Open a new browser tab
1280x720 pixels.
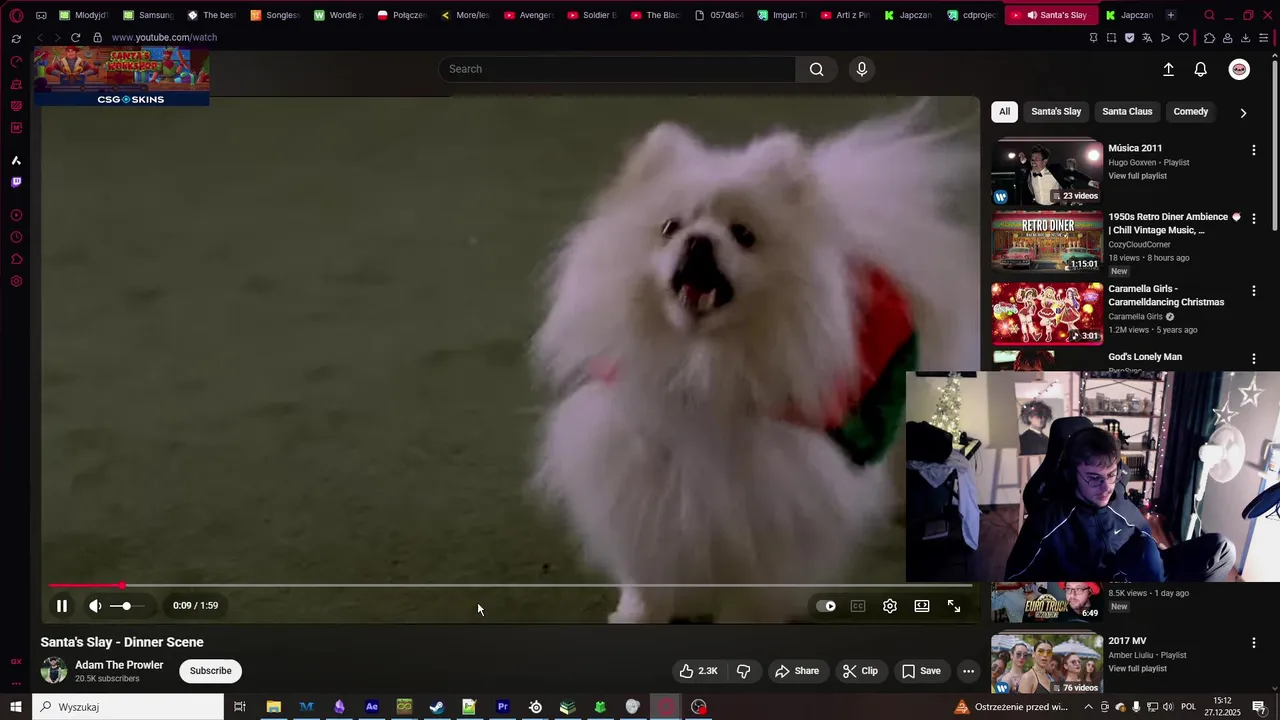1171,15
